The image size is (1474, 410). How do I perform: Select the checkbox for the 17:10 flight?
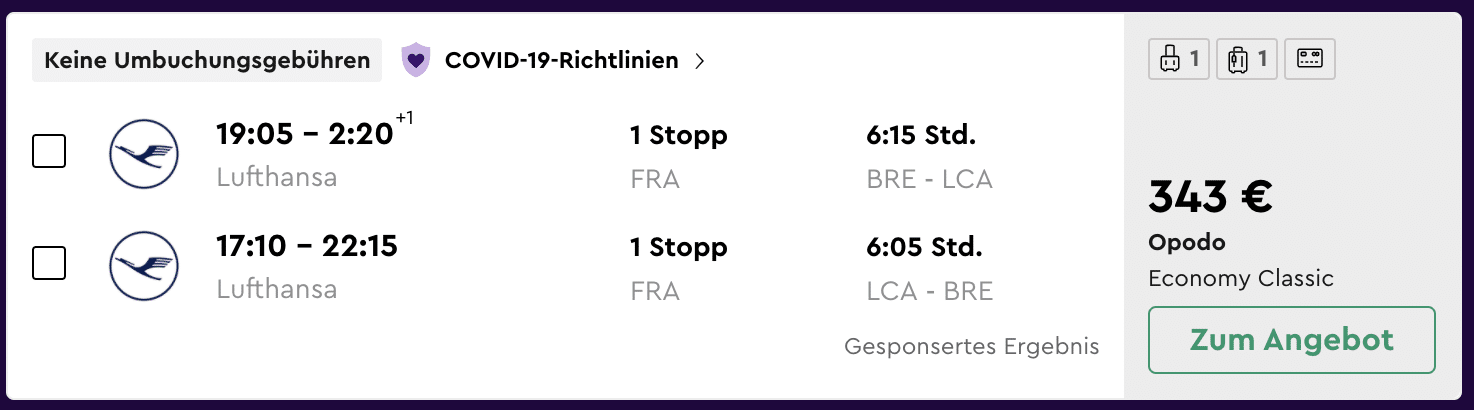click(x=49, y=264)
